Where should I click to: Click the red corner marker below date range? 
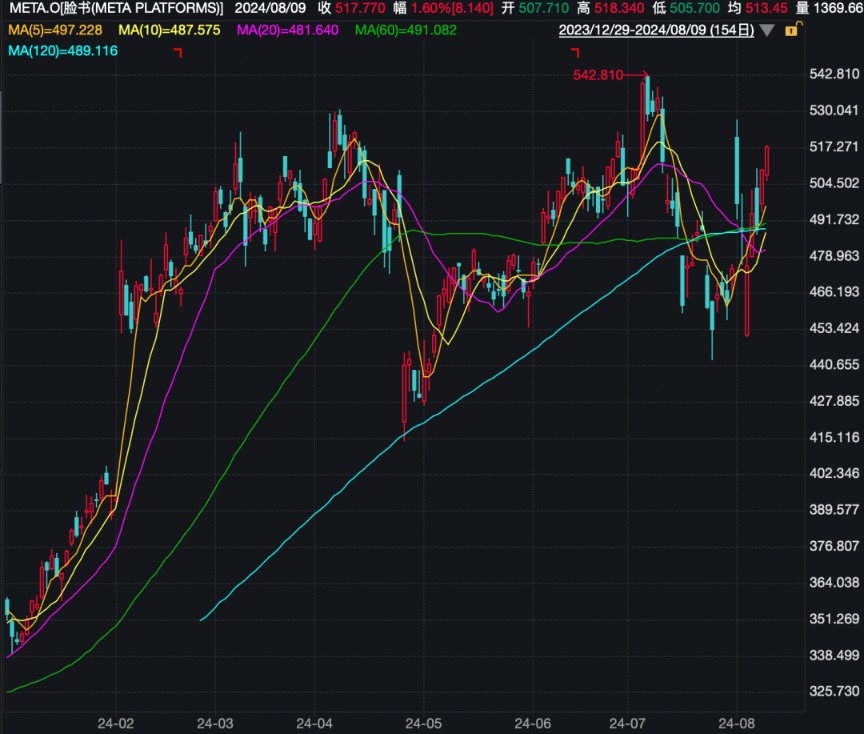tap(575, 52)
